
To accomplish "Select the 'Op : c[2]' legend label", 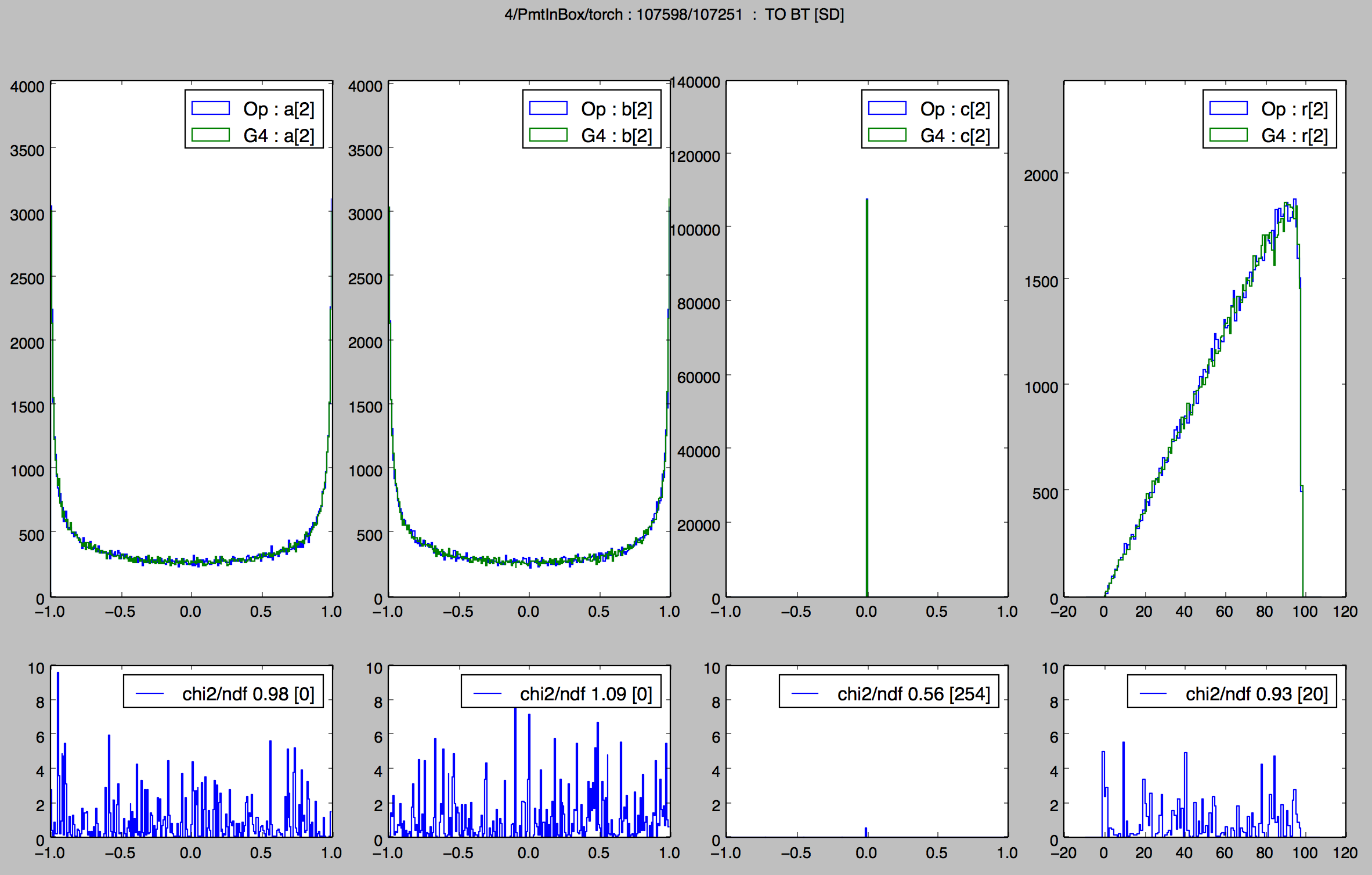I will pyautogui.click(x=955, y=109).
